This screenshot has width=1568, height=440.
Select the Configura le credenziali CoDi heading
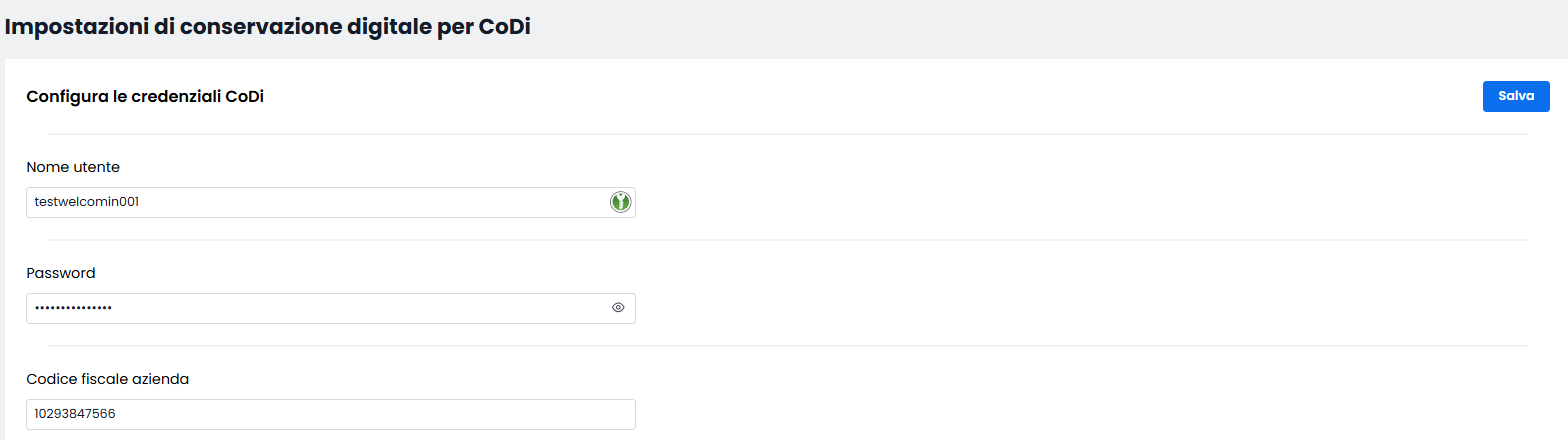click(145, 97)
